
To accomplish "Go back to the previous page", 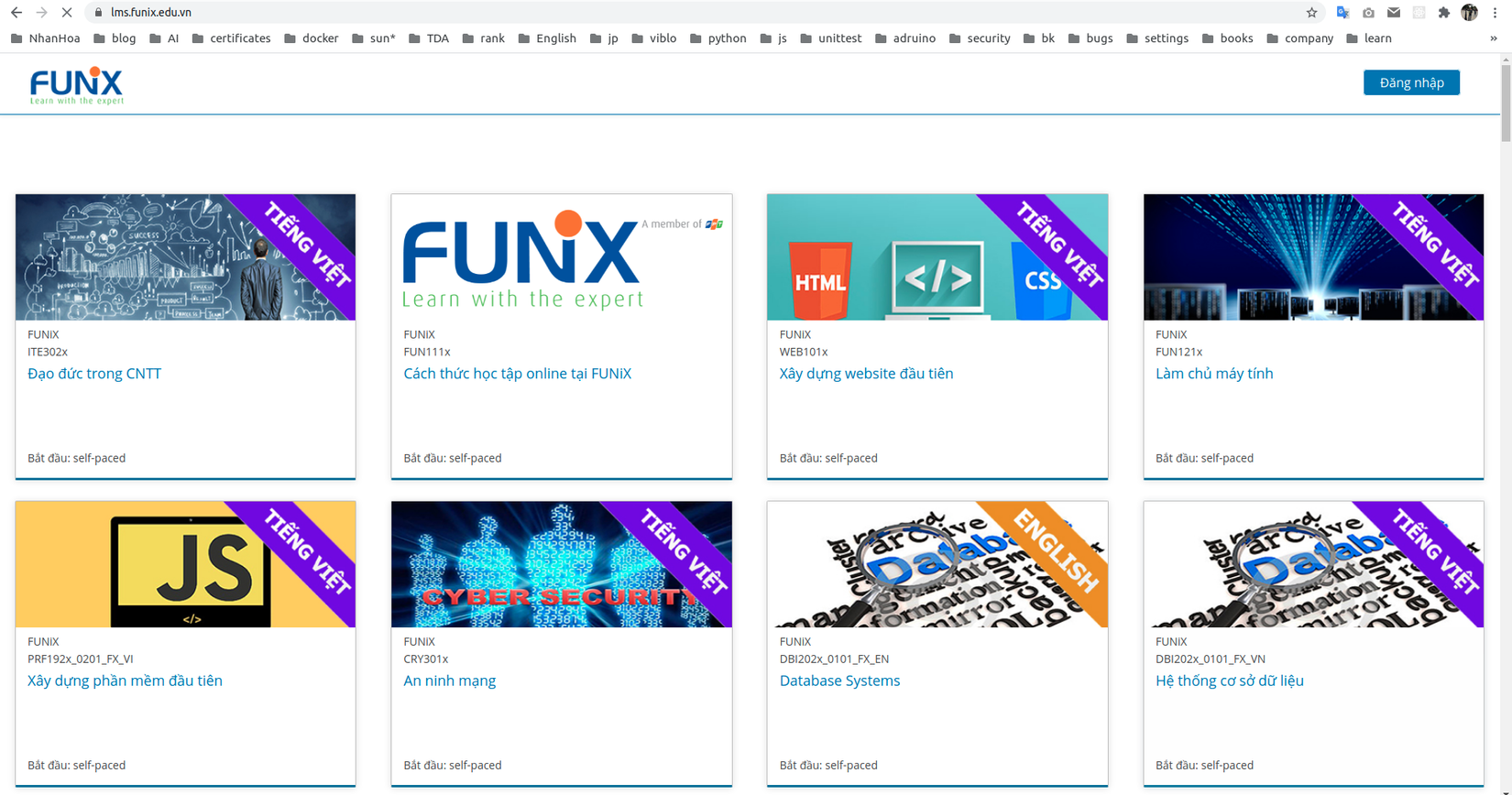I will pos(16,13).
